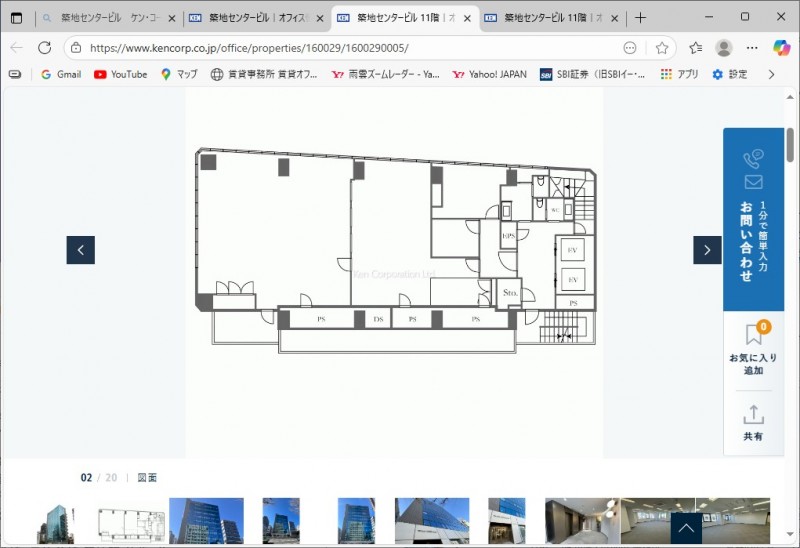Image resolution: width=800 pixels, height=548 pixels.
Task: Refresh the page in the browser
Action: click(44, 47)
